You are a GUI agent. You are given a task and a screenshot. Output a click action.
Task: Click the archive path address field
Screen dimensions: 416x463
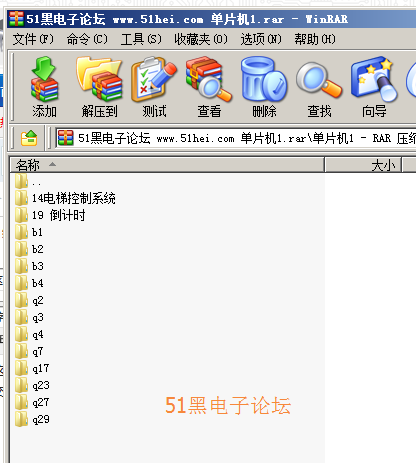click(x=235, y=138)
